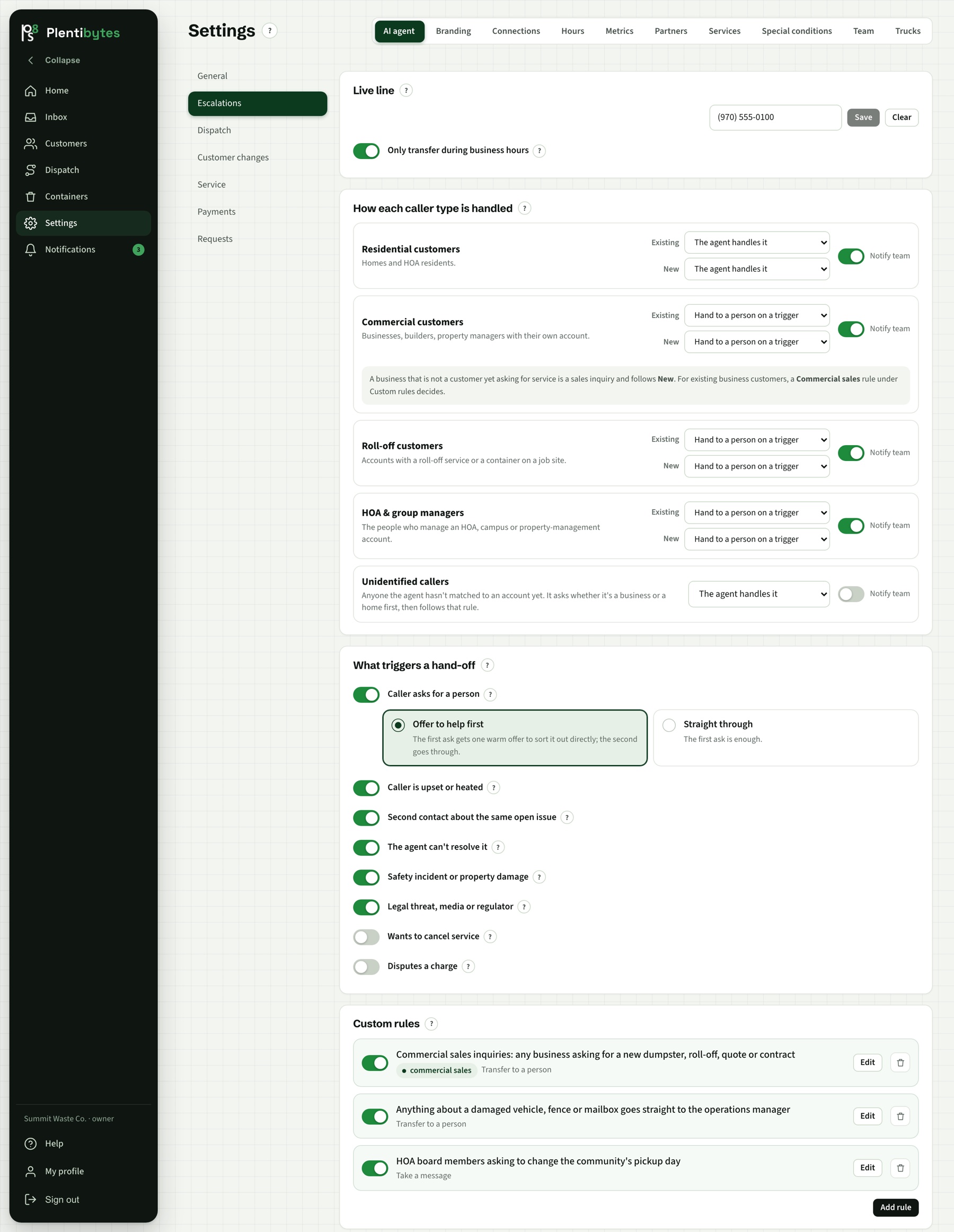Click the Collapse sidebar chevron
Viewport: 954px width, 1232px height.
pyautogui.click(x=31, y=60)
